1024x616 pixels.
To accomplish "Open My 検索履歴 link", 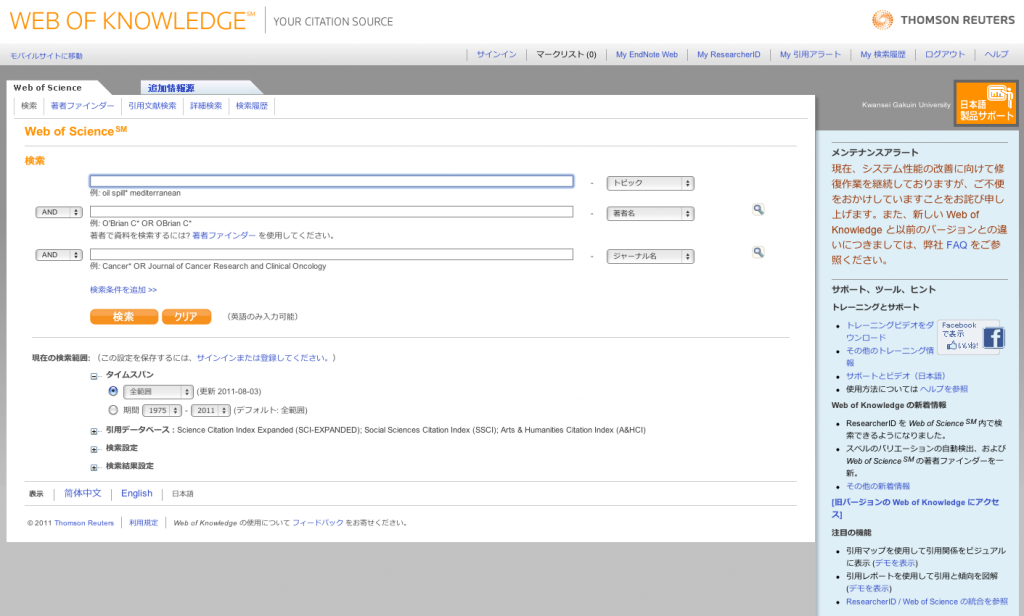I will (x=883, y=55).
